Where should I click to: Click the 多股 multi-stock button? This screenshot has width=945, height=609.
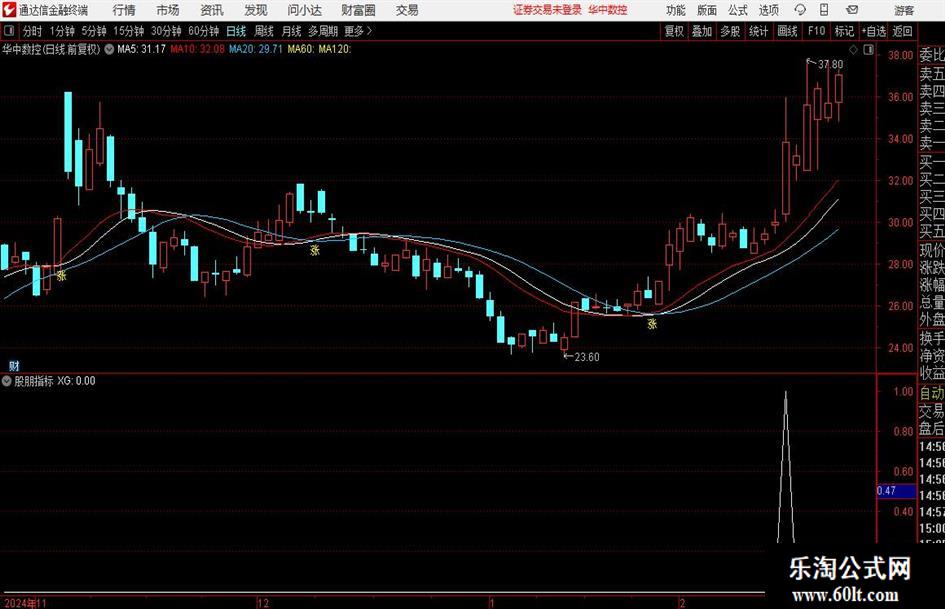coord(730,31)
